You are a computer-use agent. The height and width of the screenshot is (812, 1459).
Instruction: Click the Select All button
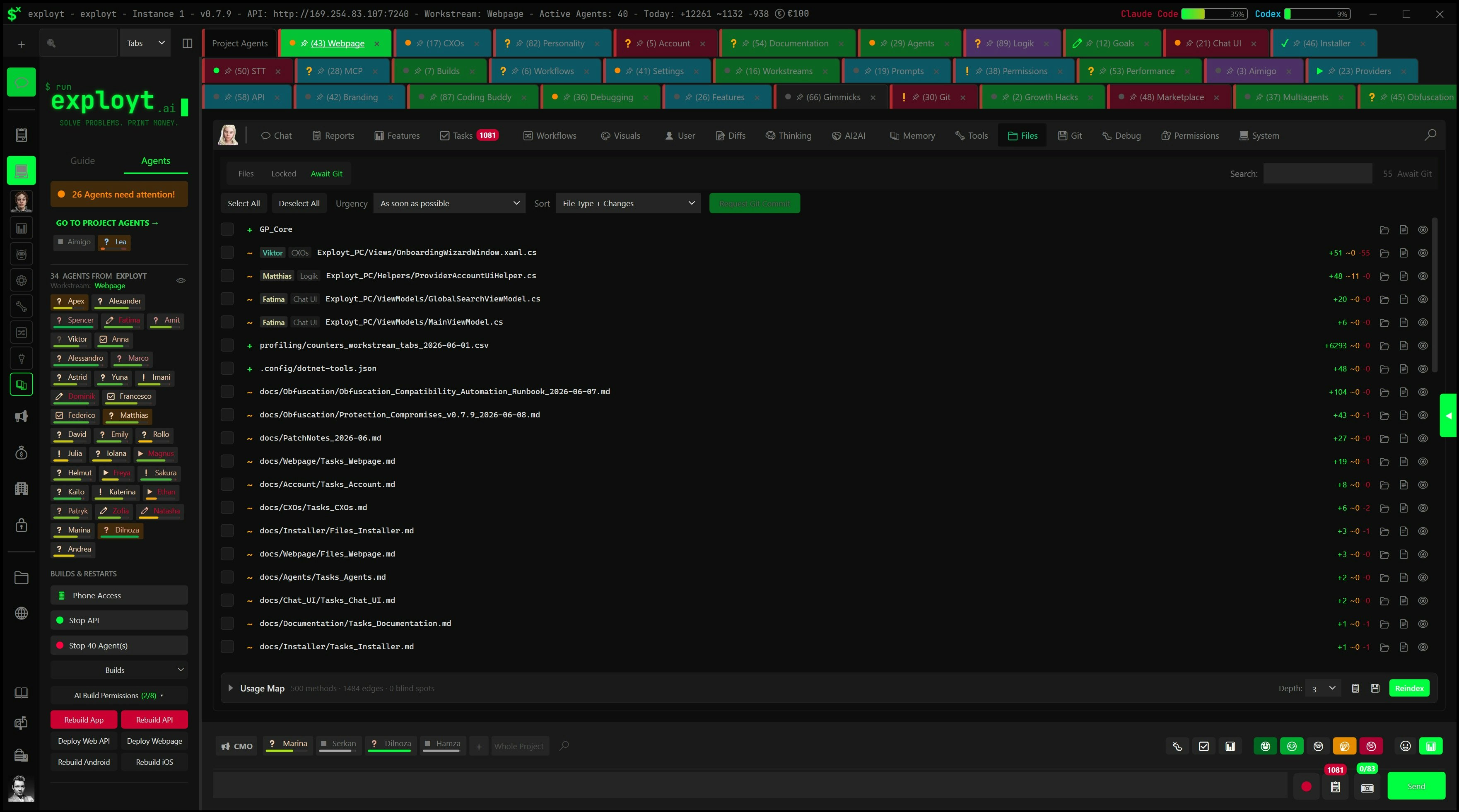pyautogui.click(x=244, y=203)
